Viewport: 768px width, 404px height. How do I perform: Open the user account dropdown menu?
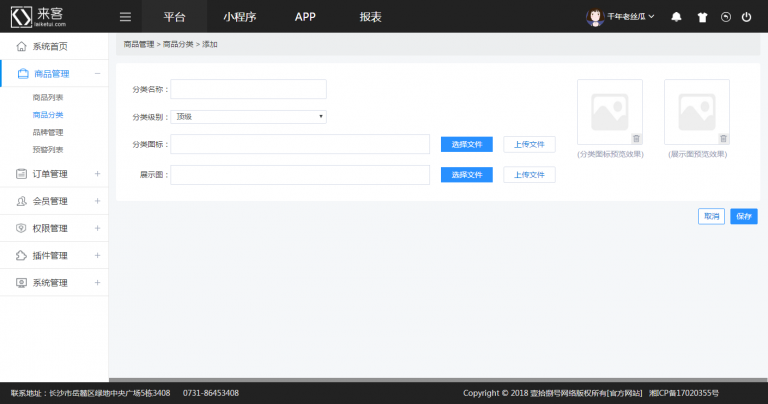pos(625,17)
